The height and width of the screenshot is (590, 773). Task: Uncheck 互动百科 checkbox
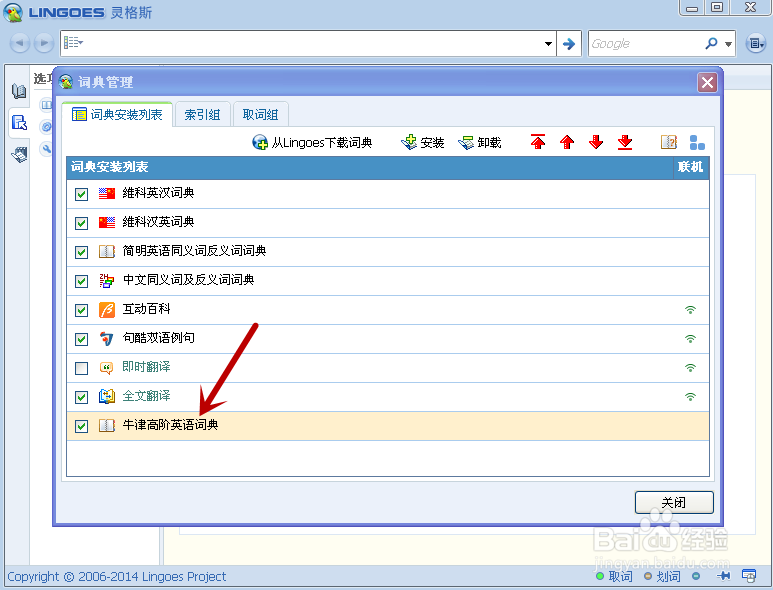coord(81,310)
